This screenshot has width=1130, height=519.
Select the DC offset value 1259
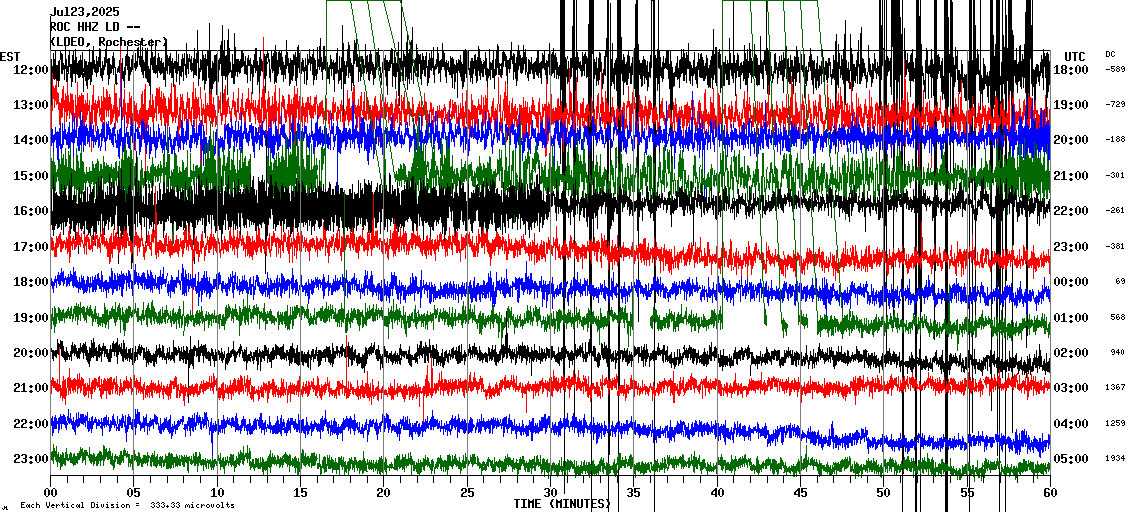(1117, 423)
